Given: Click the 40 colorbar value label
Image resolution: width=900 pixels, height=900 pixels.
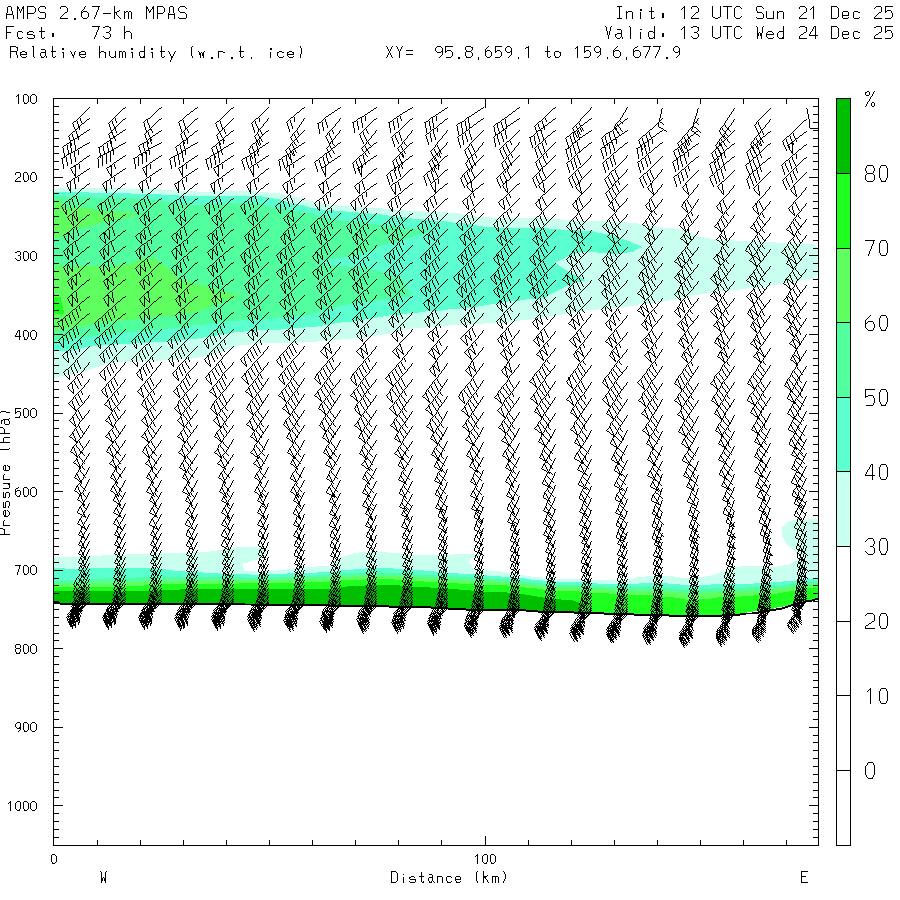Looking at the screenshot, I should 876,472.
